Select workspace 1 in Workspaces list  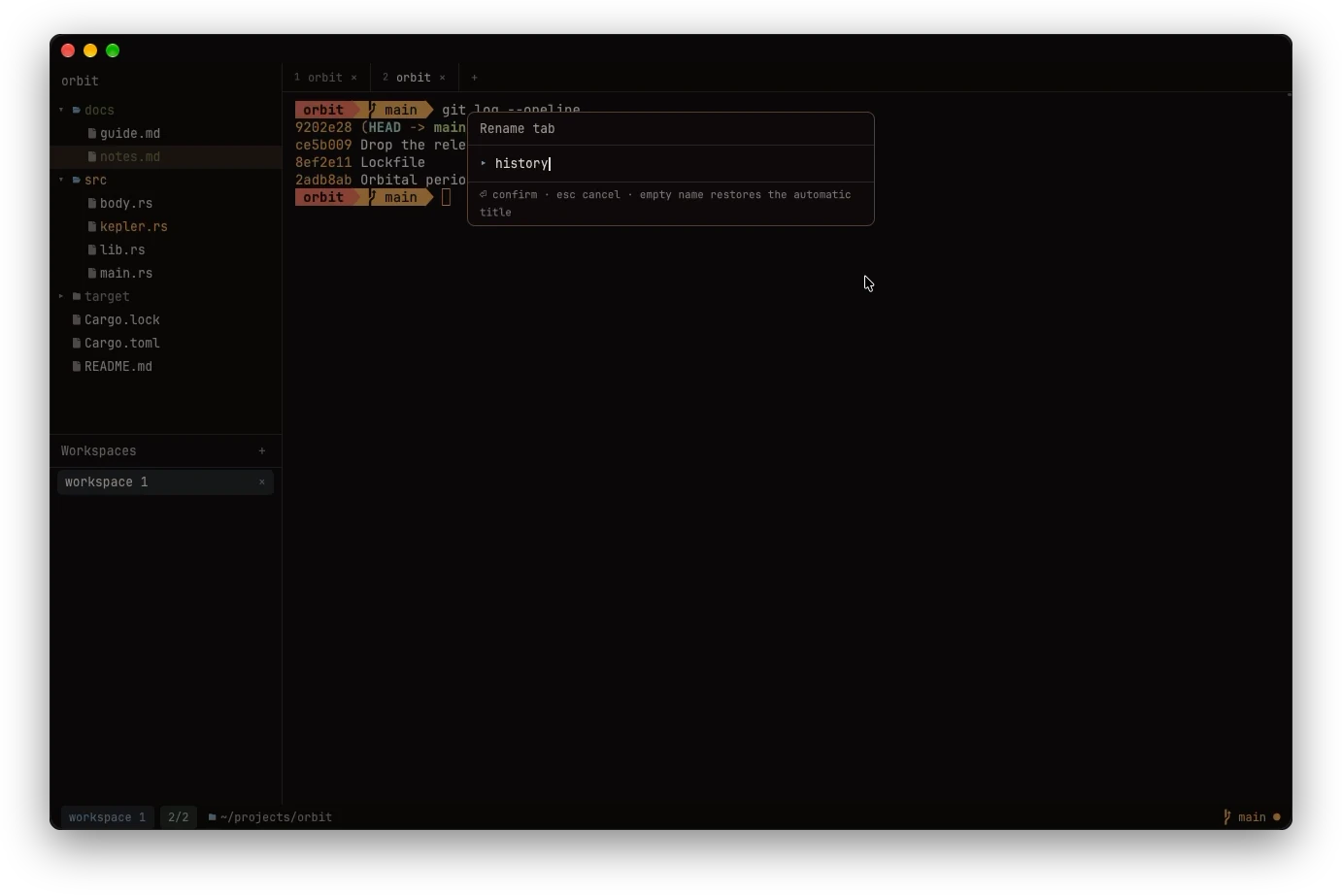(x=166, y=482)
